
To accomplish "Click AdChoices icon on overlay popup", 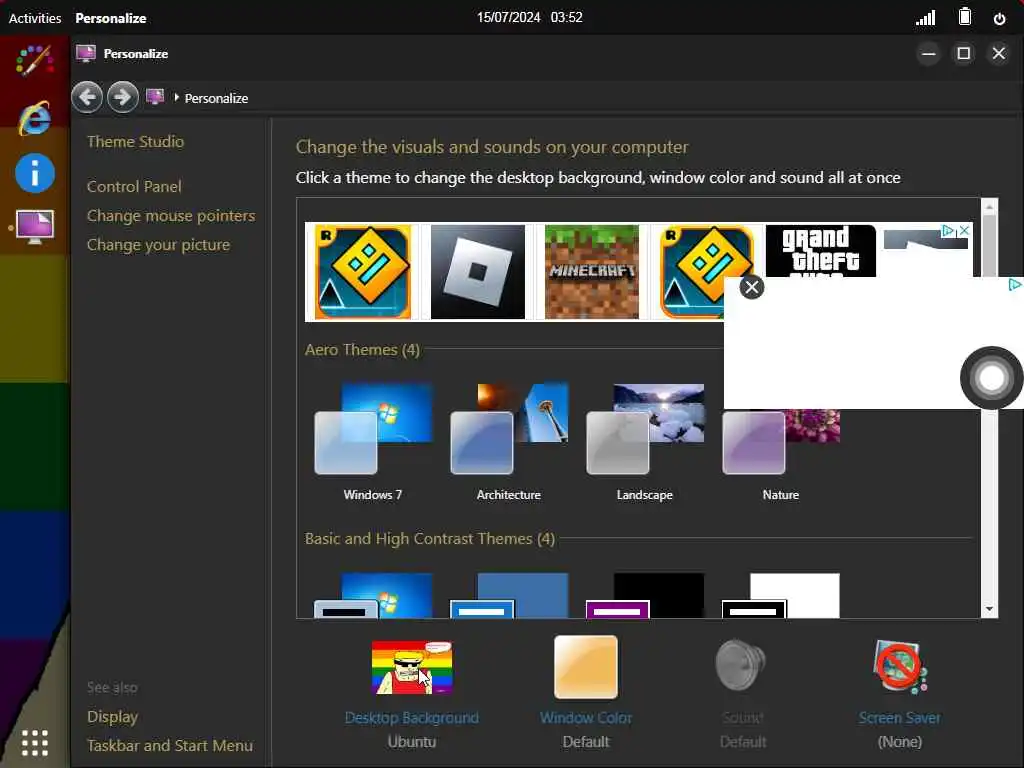I will [x=1015, y=284].
